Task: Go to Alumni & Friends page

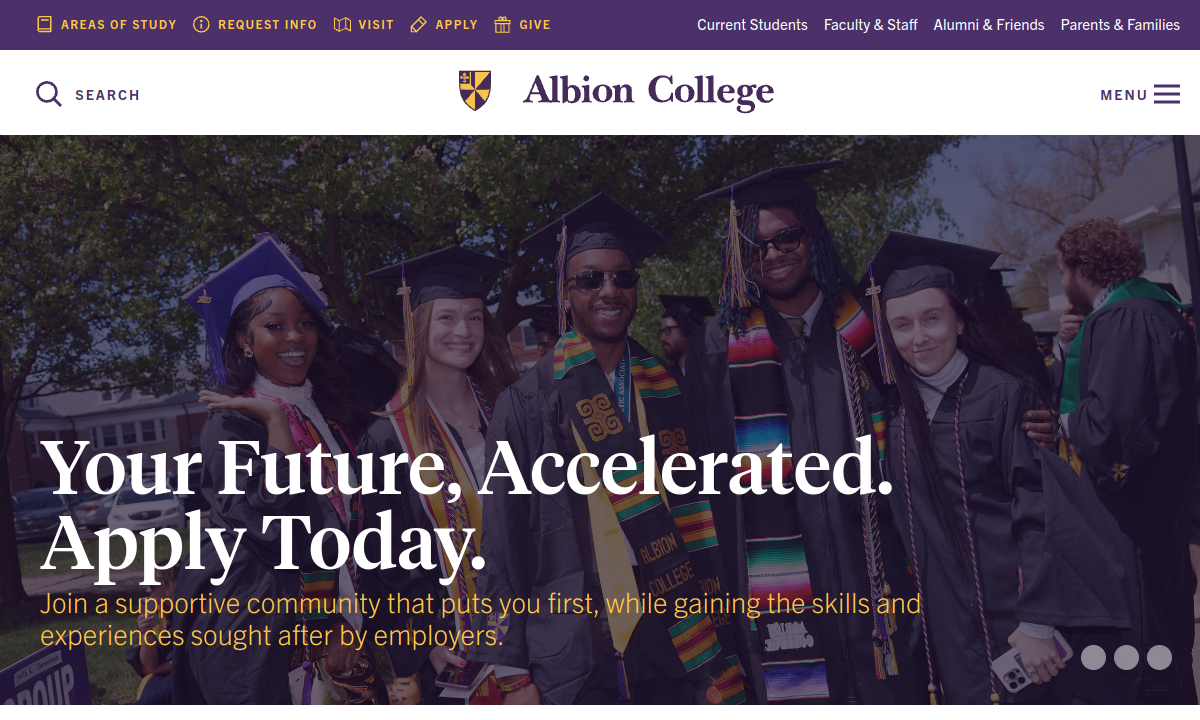Action: tap(988, 25)
